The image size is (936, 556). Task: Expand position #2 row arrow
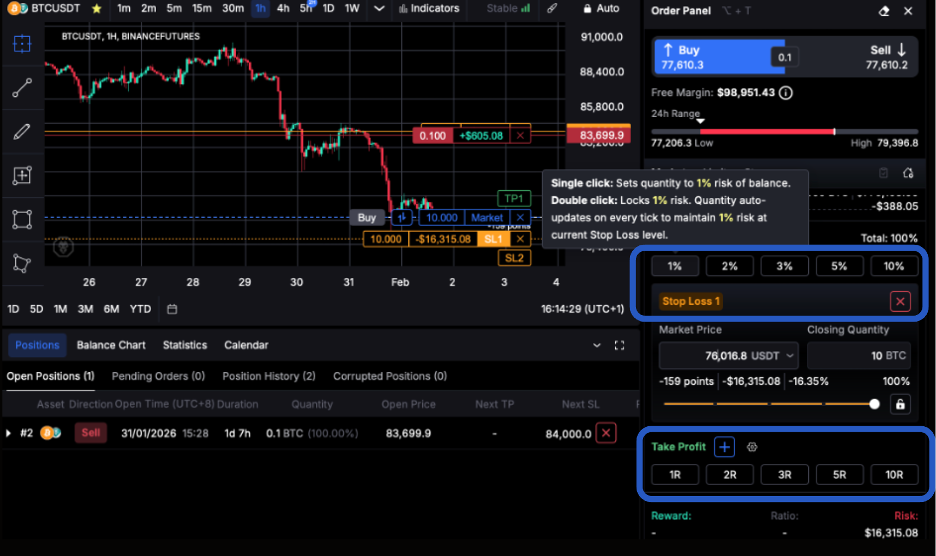(x=8, y=433)
